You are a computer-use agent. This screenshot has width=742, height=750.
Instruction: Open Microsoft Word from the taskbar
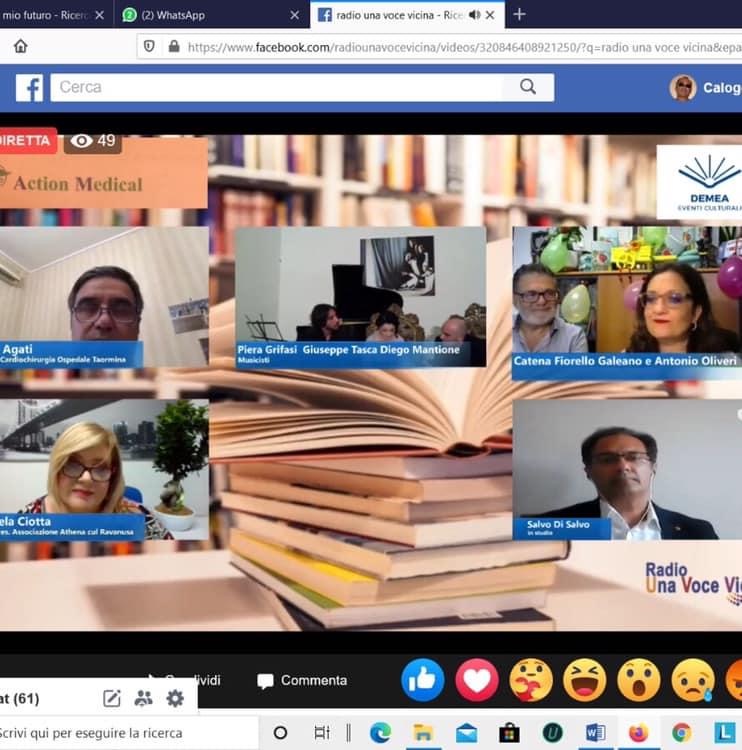pos(596,732)
